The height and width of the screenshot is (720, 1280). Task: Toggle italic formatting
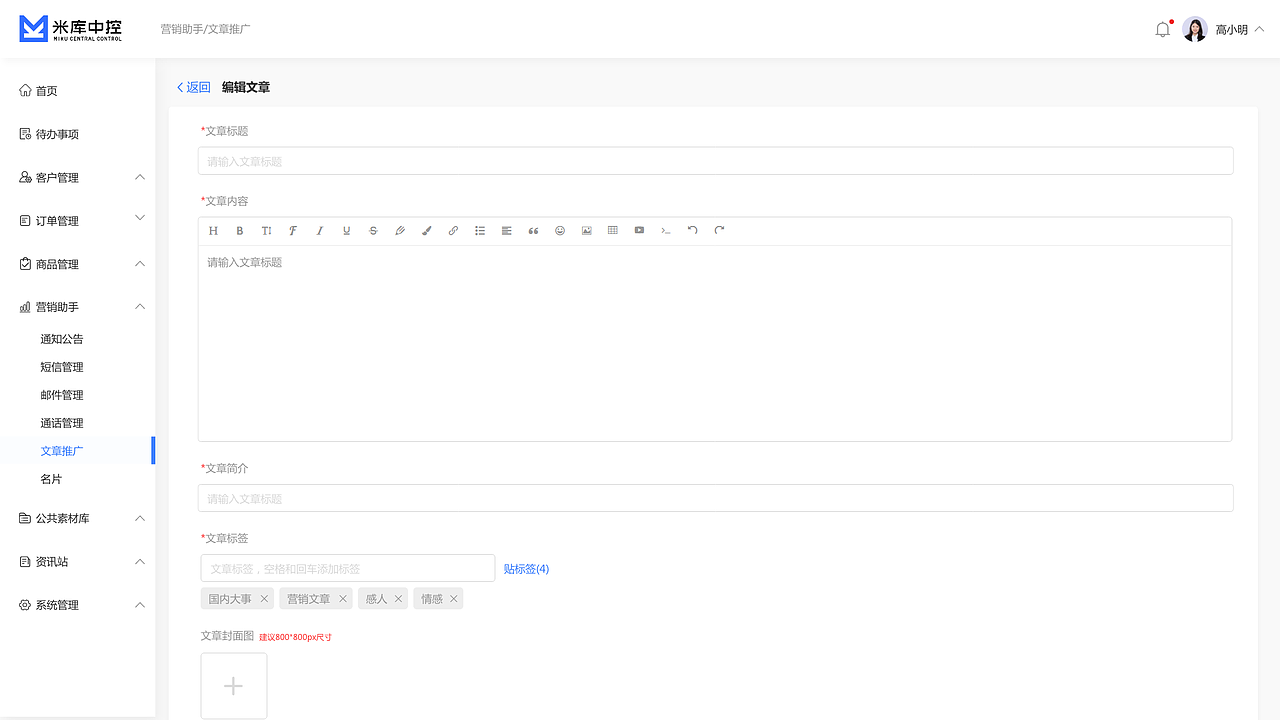coord(320,231)
